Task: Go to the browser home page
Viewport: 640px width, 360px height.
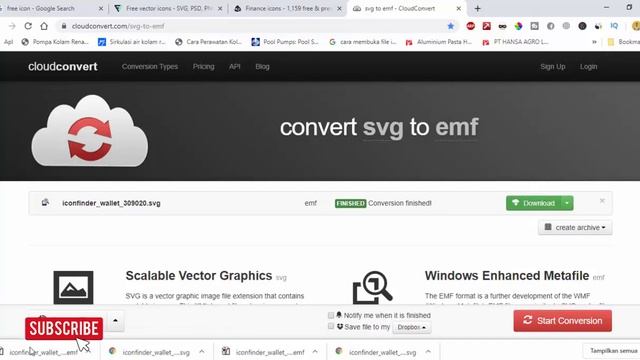Action: pos(44,26)
